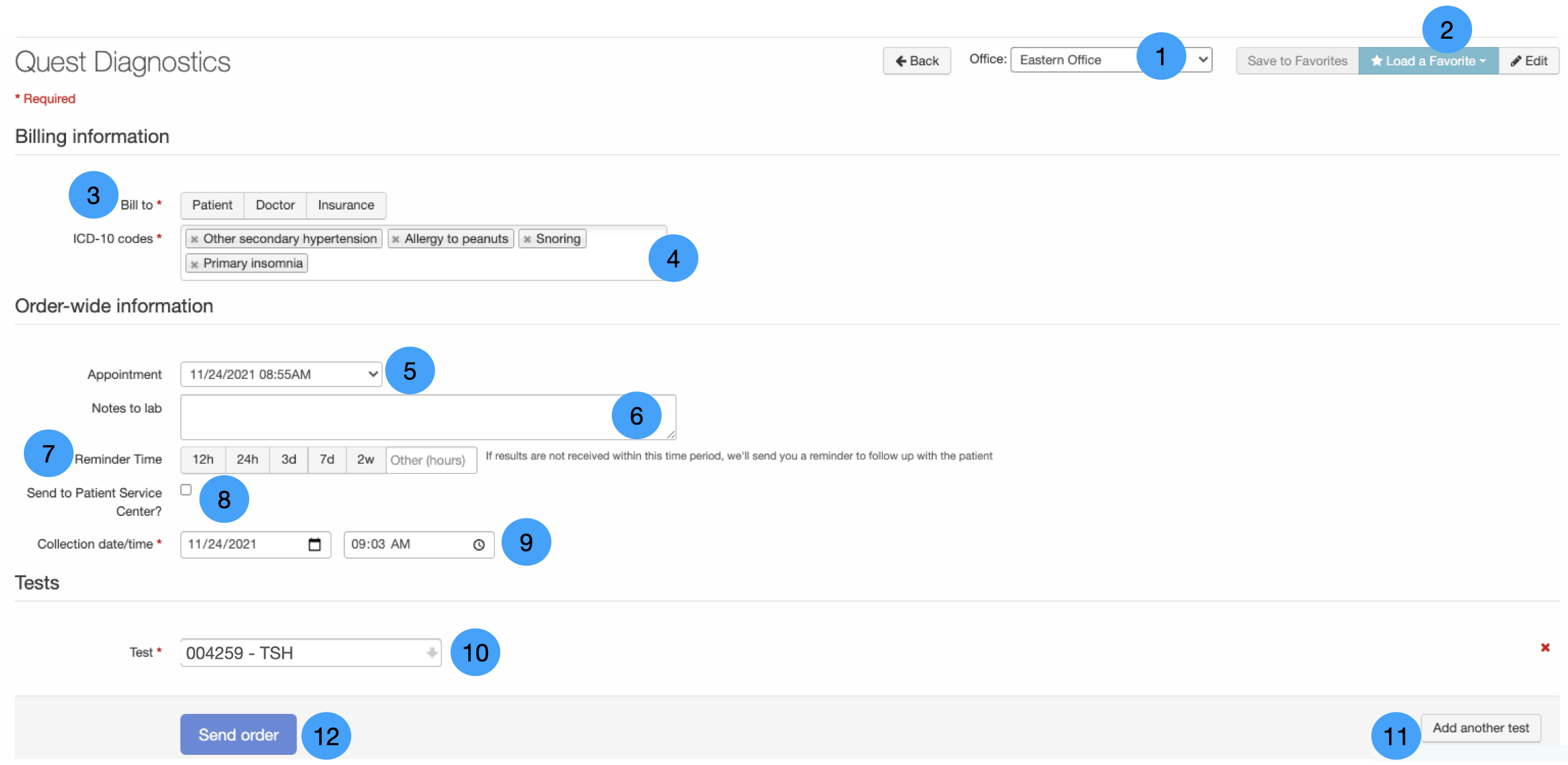1568x765 pixels.
Task: Remove the Primary insomnia tag
Action: click(x=195, y=264)
